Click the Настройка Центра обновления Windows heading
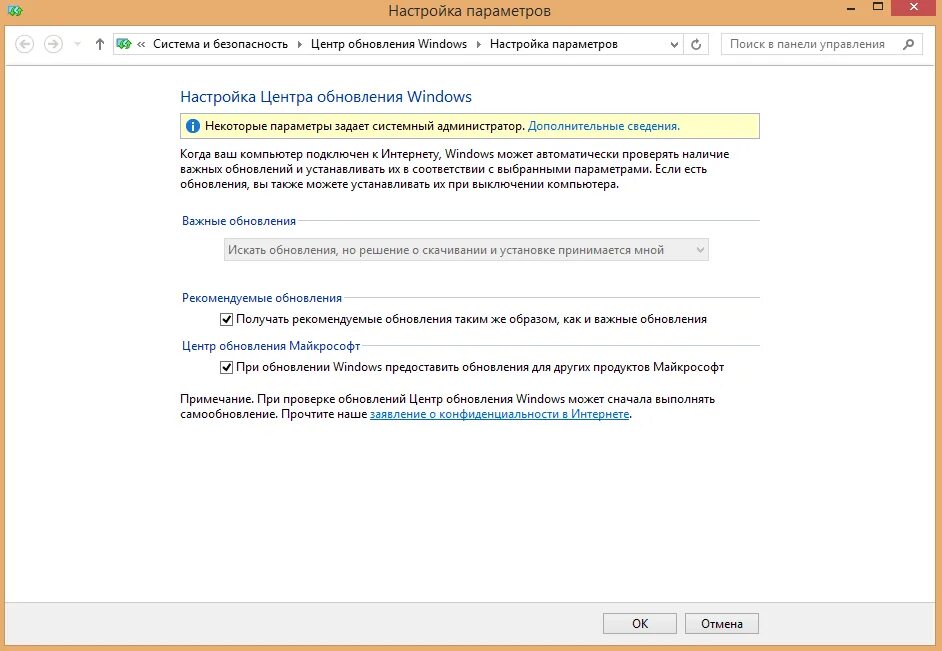The image size is (942, 651). pos(326,97)
